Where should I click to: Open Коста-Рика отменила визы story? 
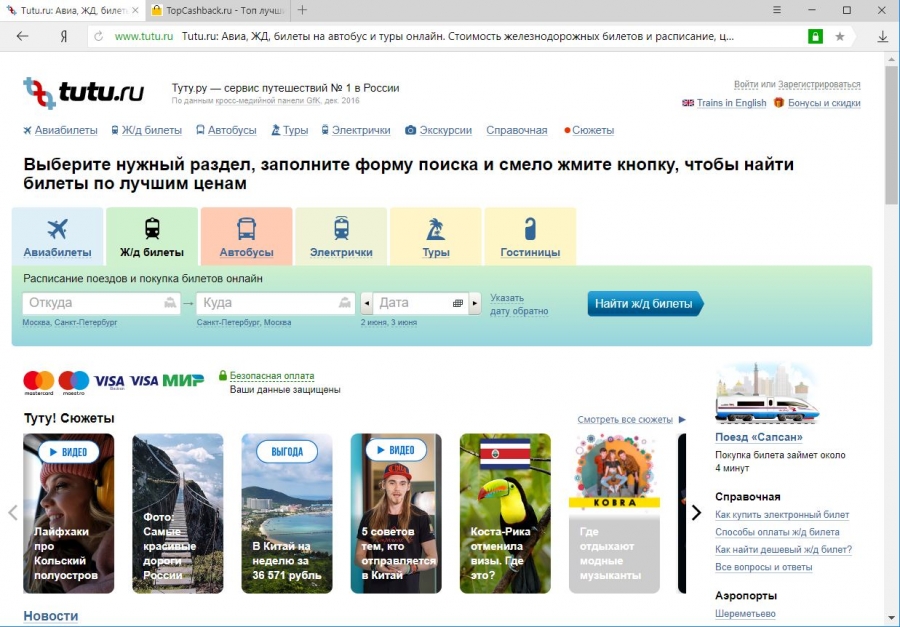tap(505, 513)
